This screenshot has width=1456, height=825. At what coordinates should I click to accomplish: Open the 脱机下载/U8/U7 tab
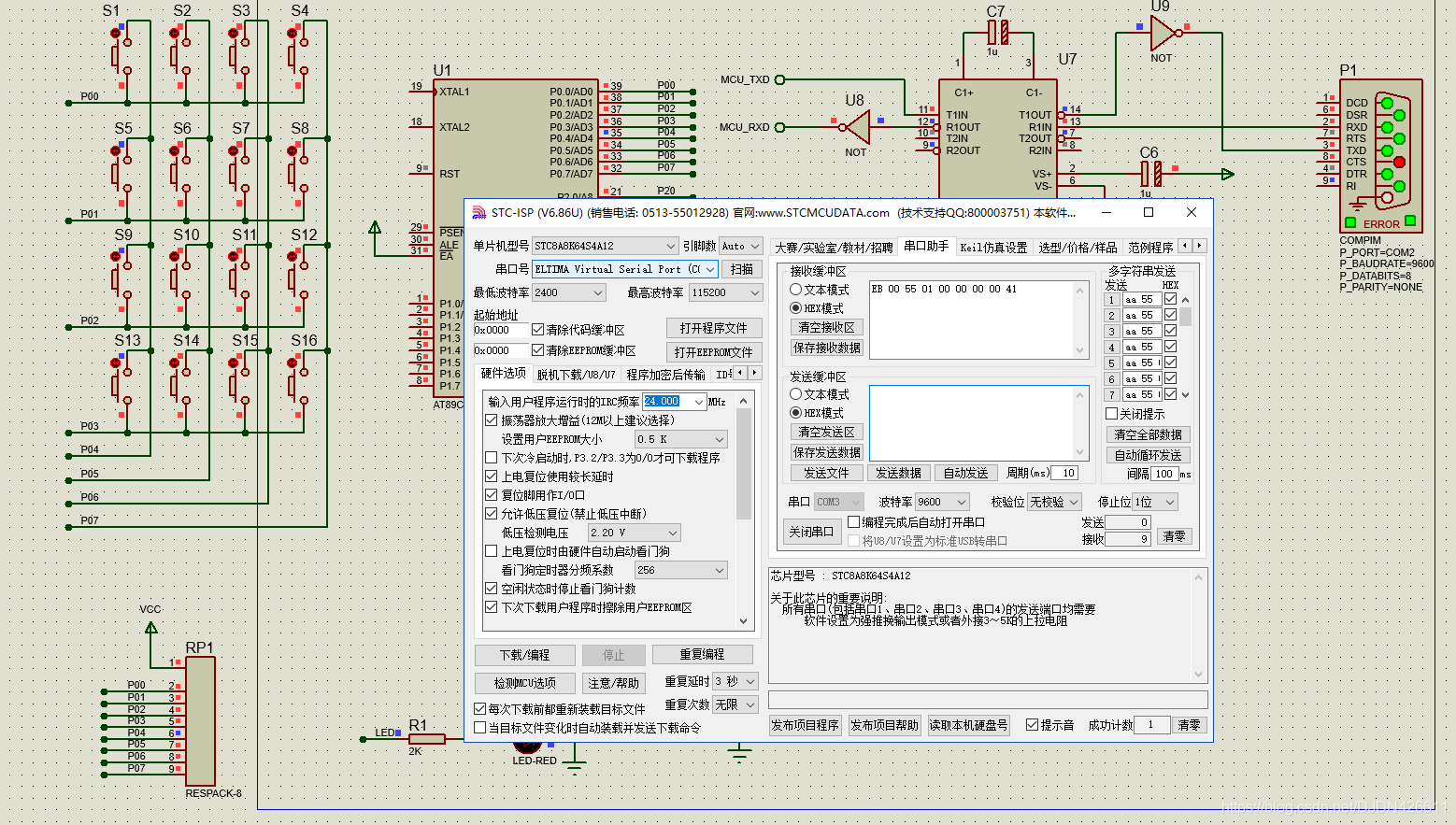(x=576, y=375)
